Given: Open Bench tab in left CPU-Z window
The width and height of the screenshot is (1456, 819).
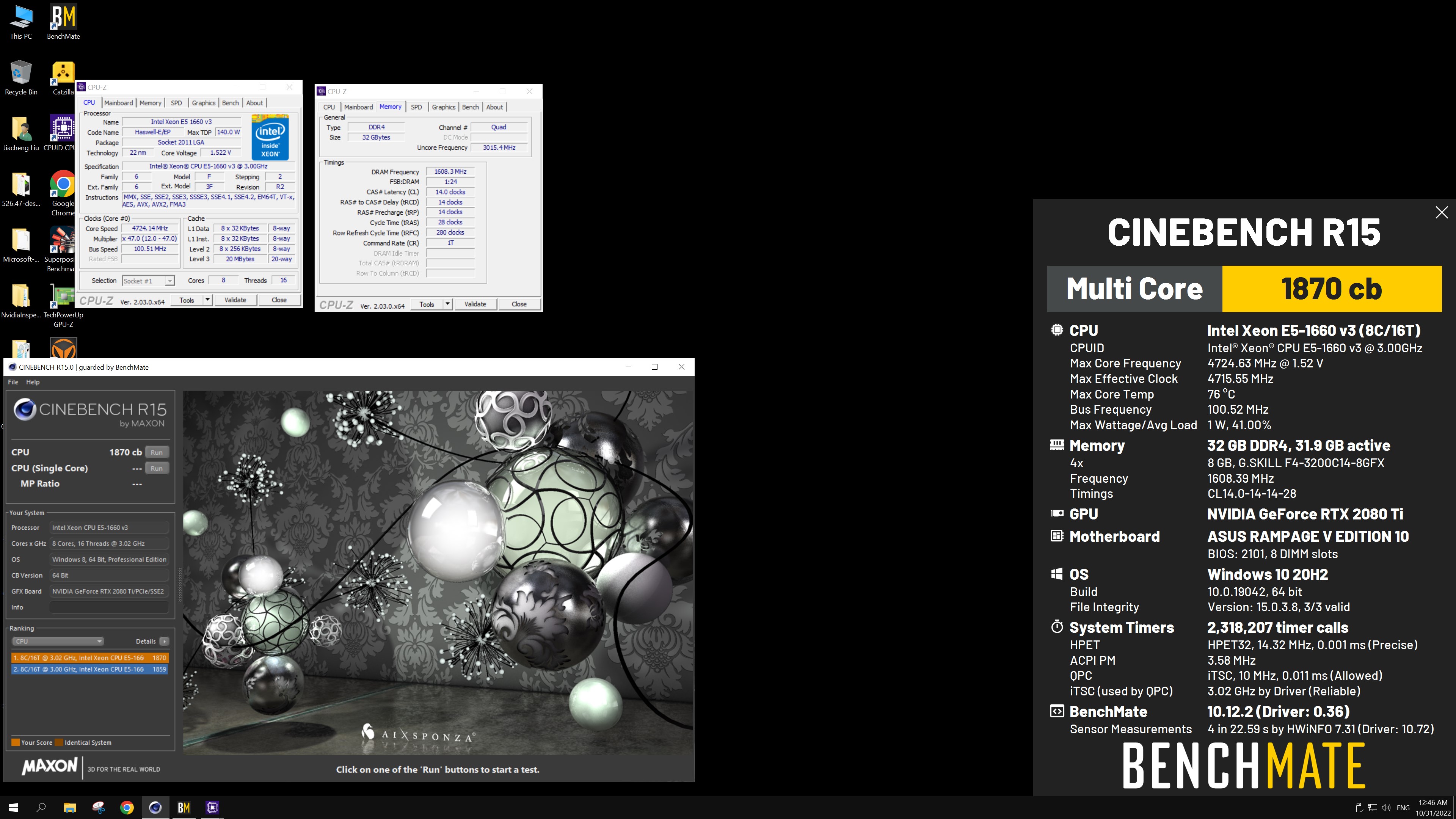Looking at the screenshot, I should click(x=230, y=103).
